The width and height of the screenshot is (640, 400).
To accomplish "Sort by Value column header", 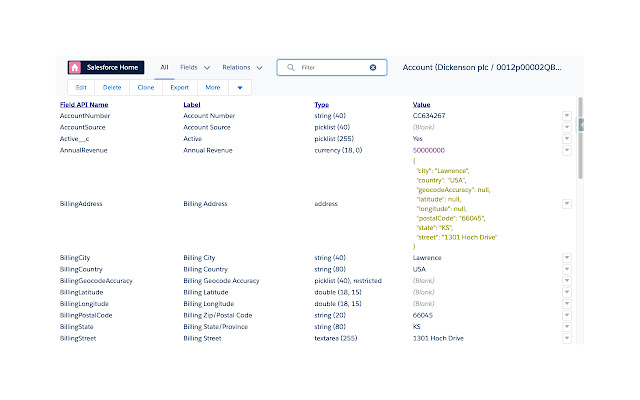I will coord(421,104).
